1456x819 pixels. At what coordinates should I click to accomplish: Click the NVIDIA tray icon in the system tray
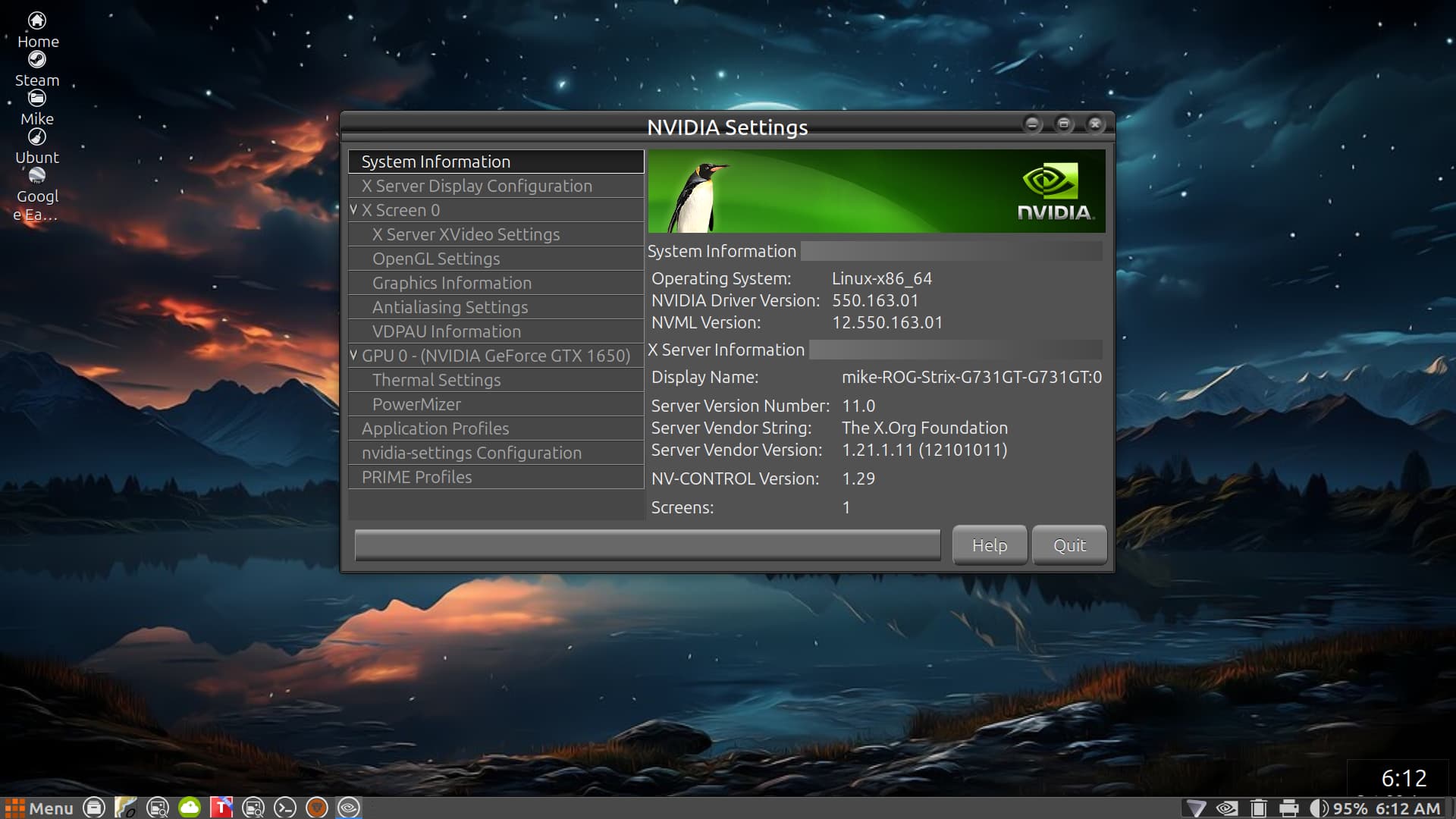[x=1227, y=808]
